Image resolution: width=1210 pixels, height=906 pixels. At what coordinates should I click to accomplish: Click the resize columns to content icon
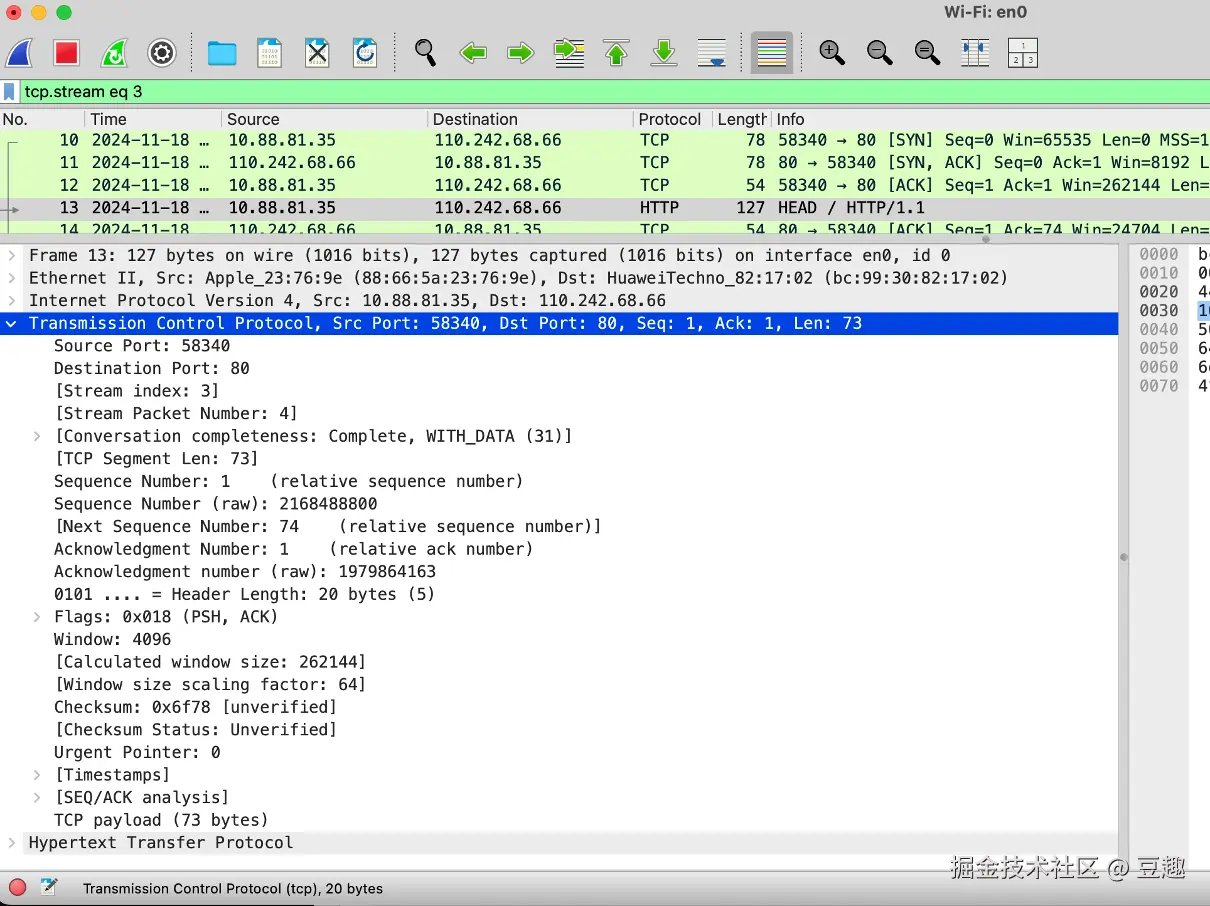coord(975,53)
